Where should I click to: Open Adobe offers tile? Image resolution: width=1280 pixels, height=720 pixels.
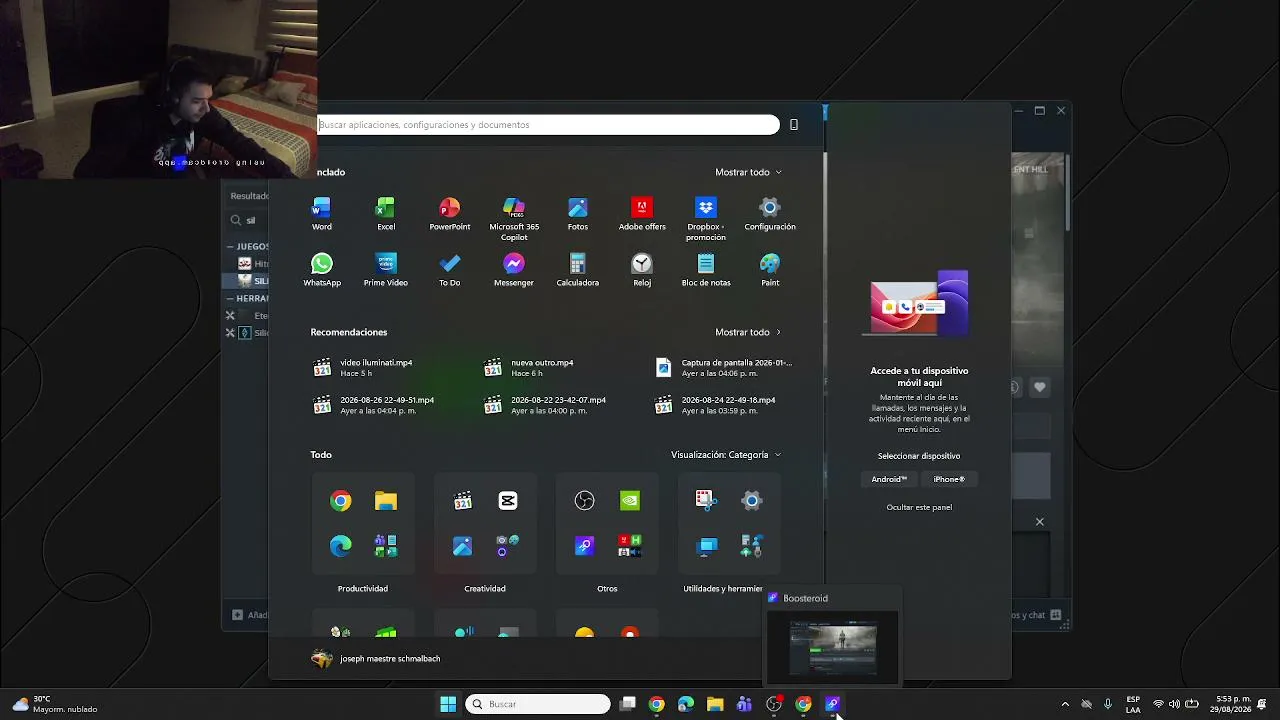click(x=642, y=214)
